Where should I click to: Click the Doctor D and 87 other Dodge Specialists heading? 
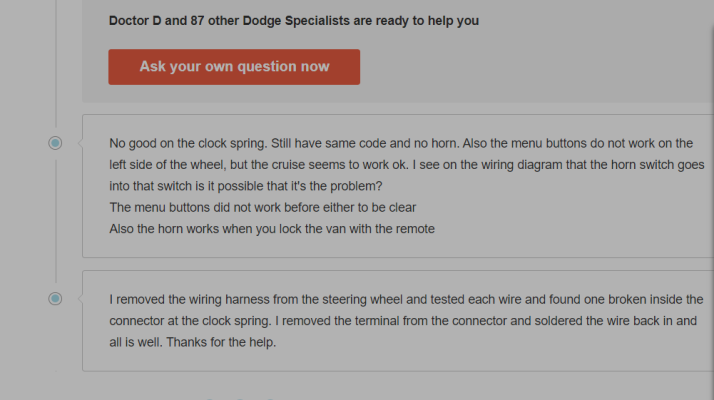point(294,21)
